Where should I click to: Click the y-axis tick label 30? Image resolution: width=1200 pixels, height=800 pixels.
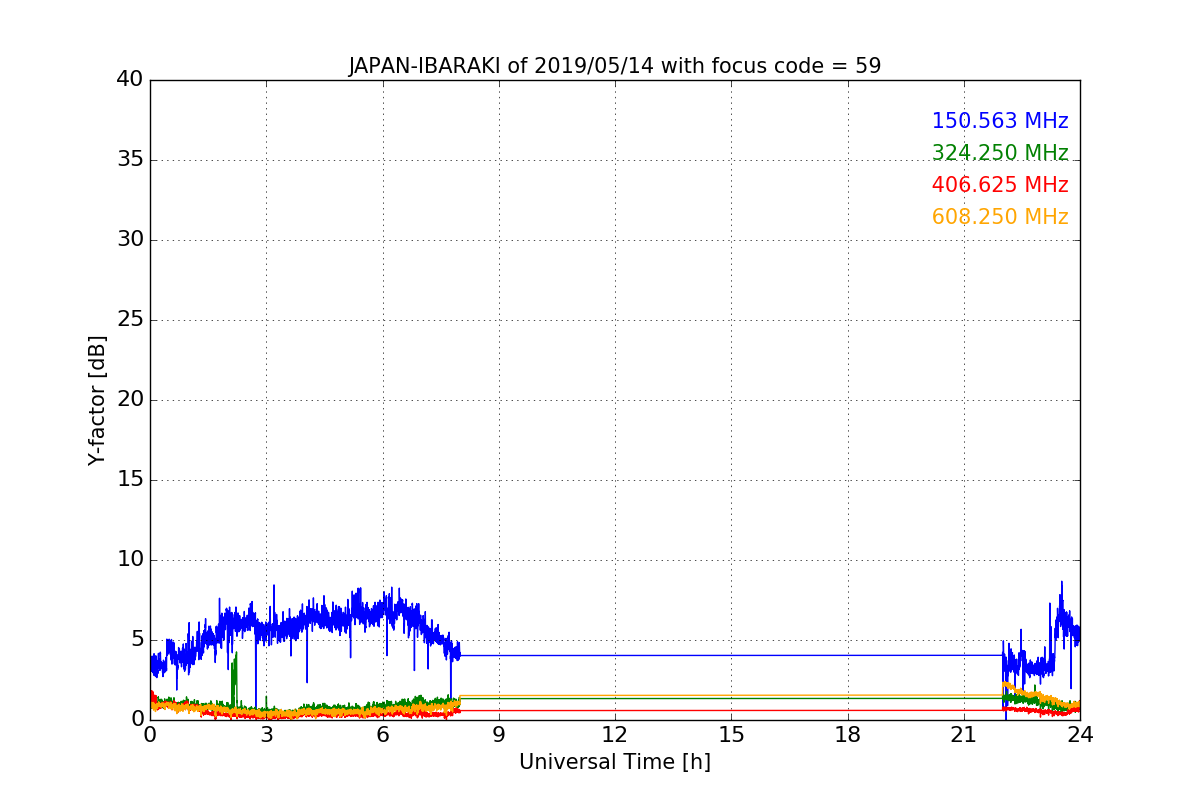(130, 240)
